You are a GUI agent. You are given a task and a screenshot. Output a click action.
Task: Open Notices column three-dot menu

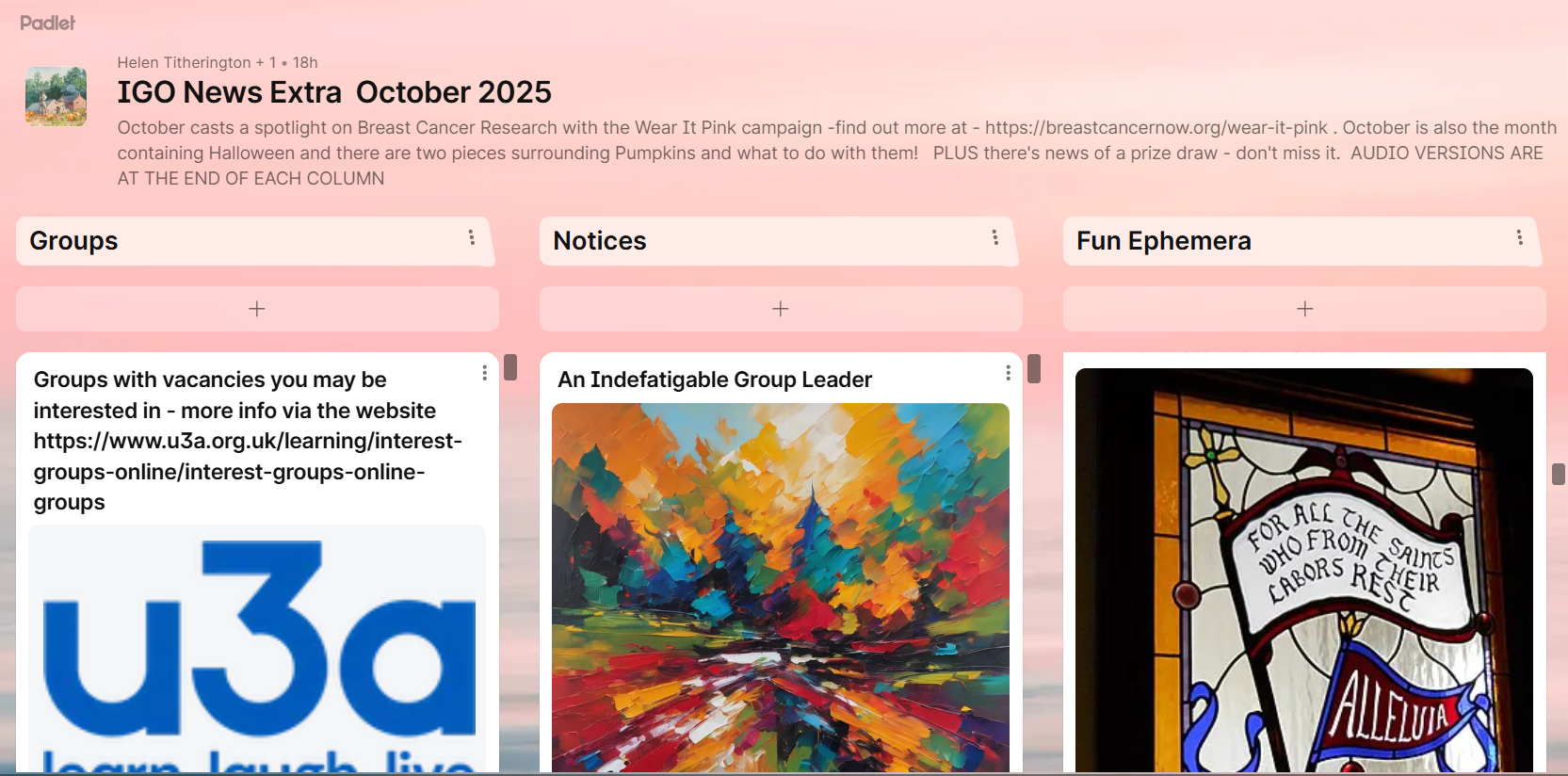coord(995,237)
